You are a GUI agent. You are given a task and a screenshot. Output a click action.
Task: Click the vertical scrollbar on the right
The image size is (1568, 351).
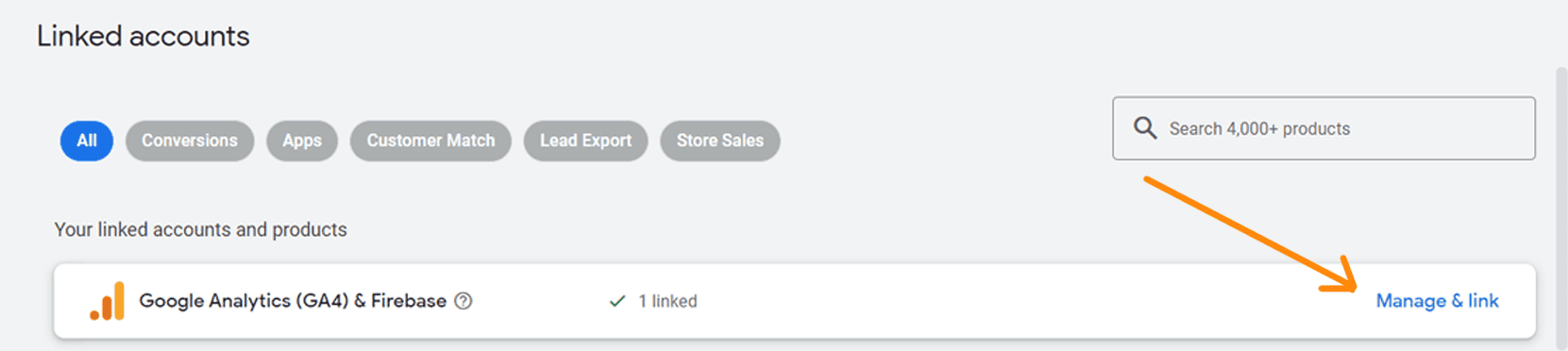[1561, 208]
